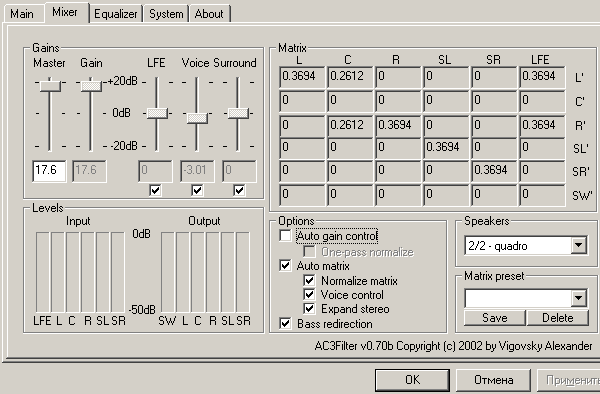Click matrix cell C to R' (0.2612)
The width and height of the screenshot is (600, 394).
coord(350,126)
